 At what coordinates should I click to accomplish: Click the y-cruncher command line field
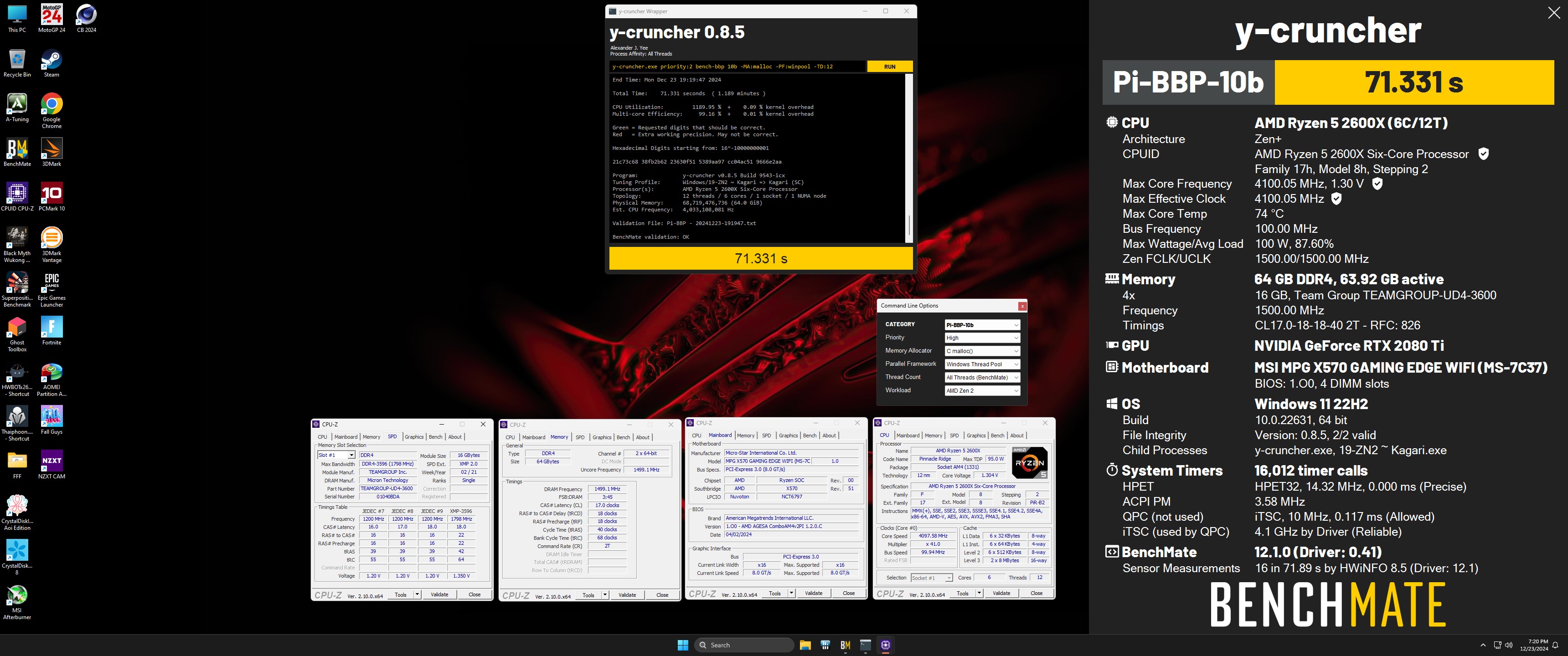737,67
